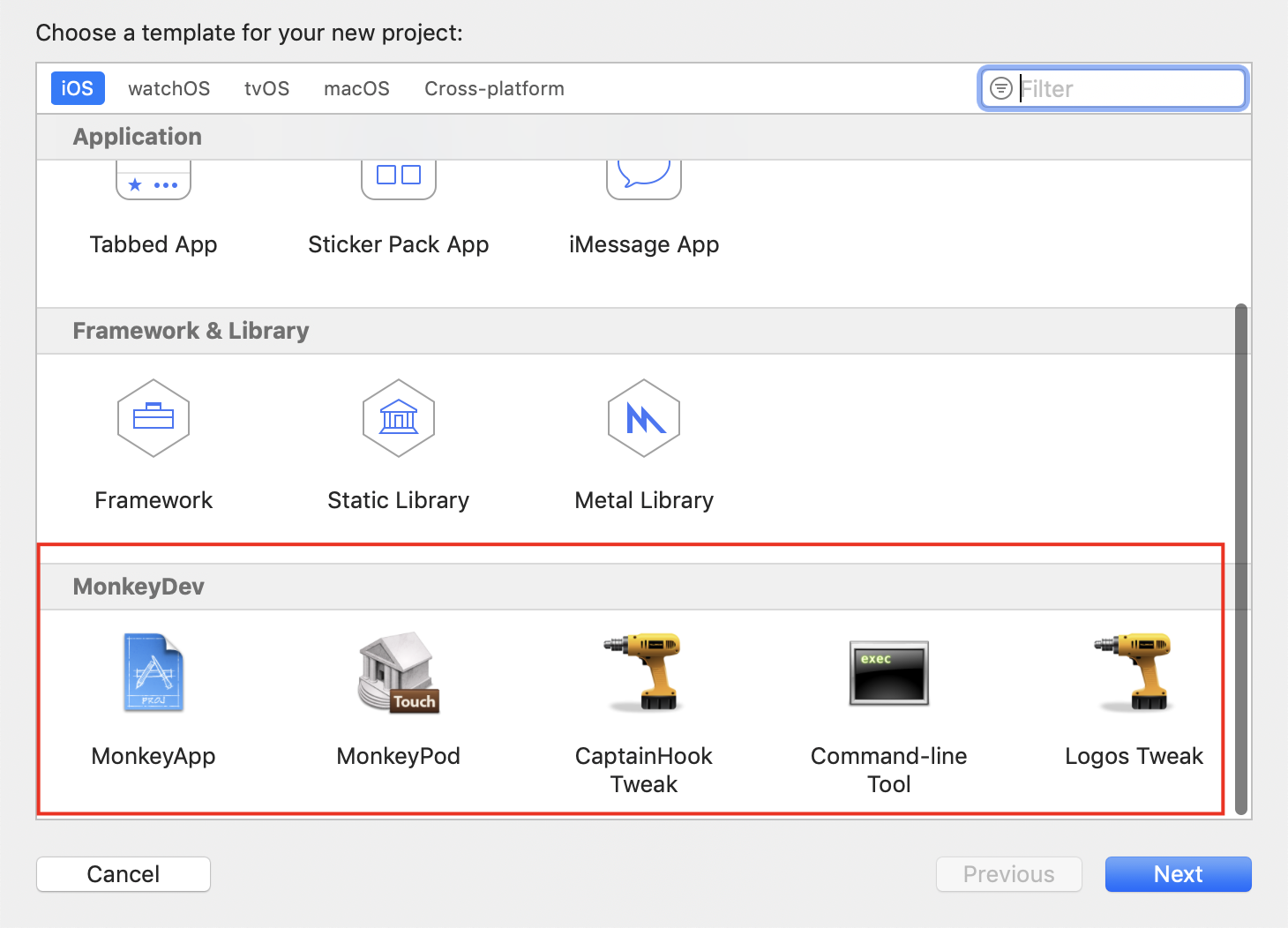
Task: Click the Application section header
Action: click(138, 137)
